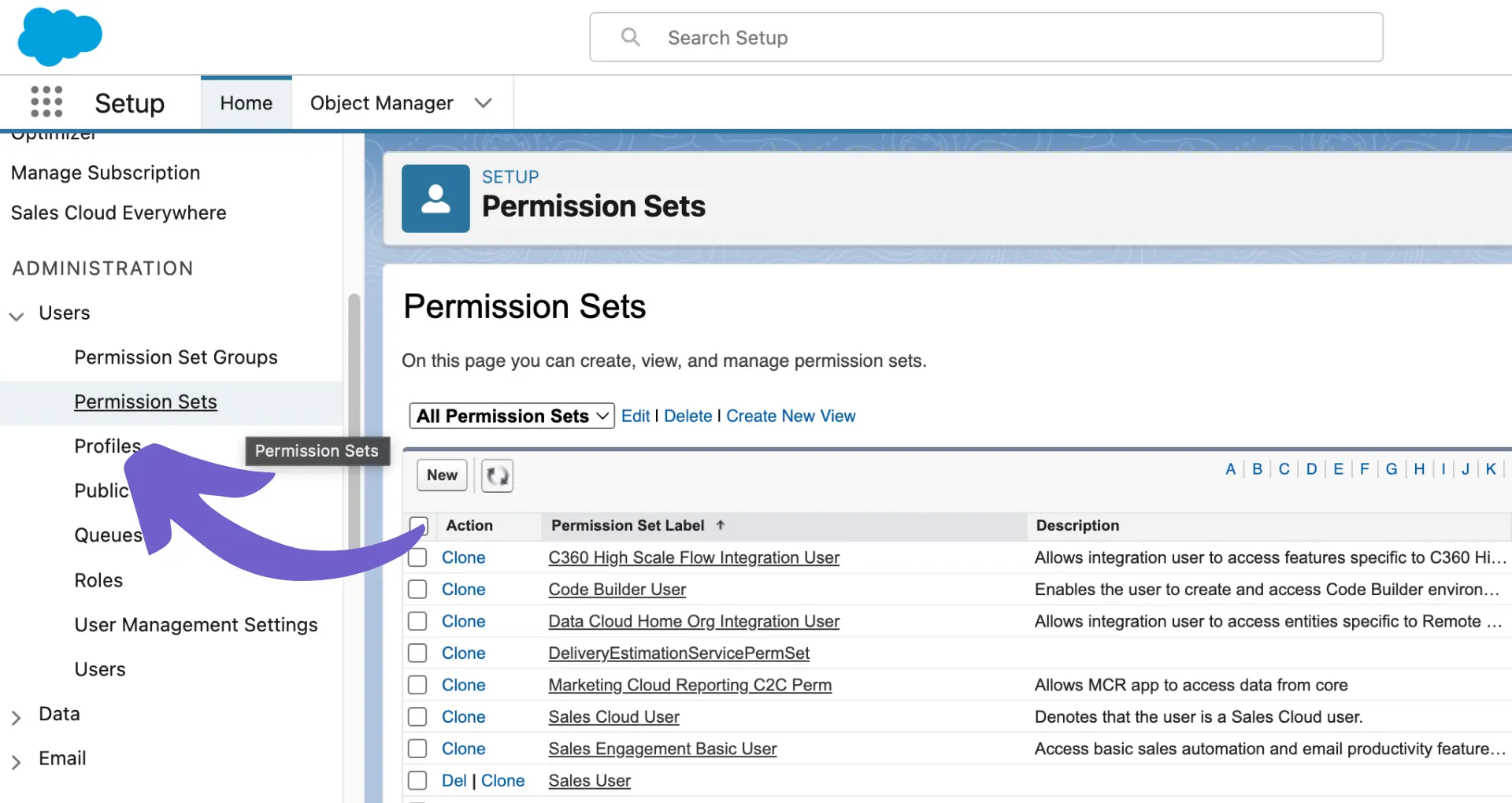Screen dimensions: 1512x803
Task: Open the Object Manager tab
Action: pos(382,103)
